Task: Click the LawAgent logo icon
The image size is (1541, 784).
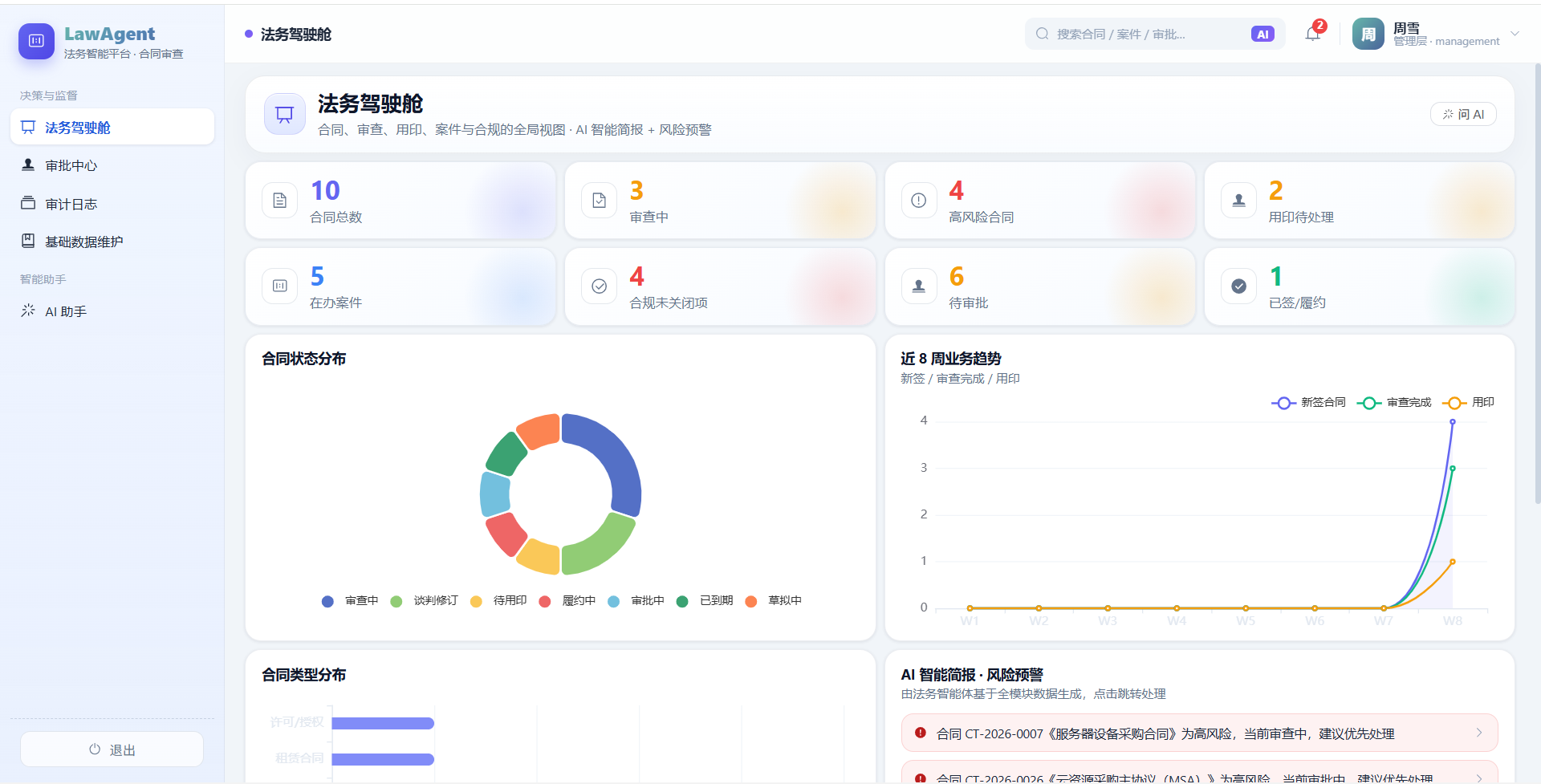Action: click(36, 41)
